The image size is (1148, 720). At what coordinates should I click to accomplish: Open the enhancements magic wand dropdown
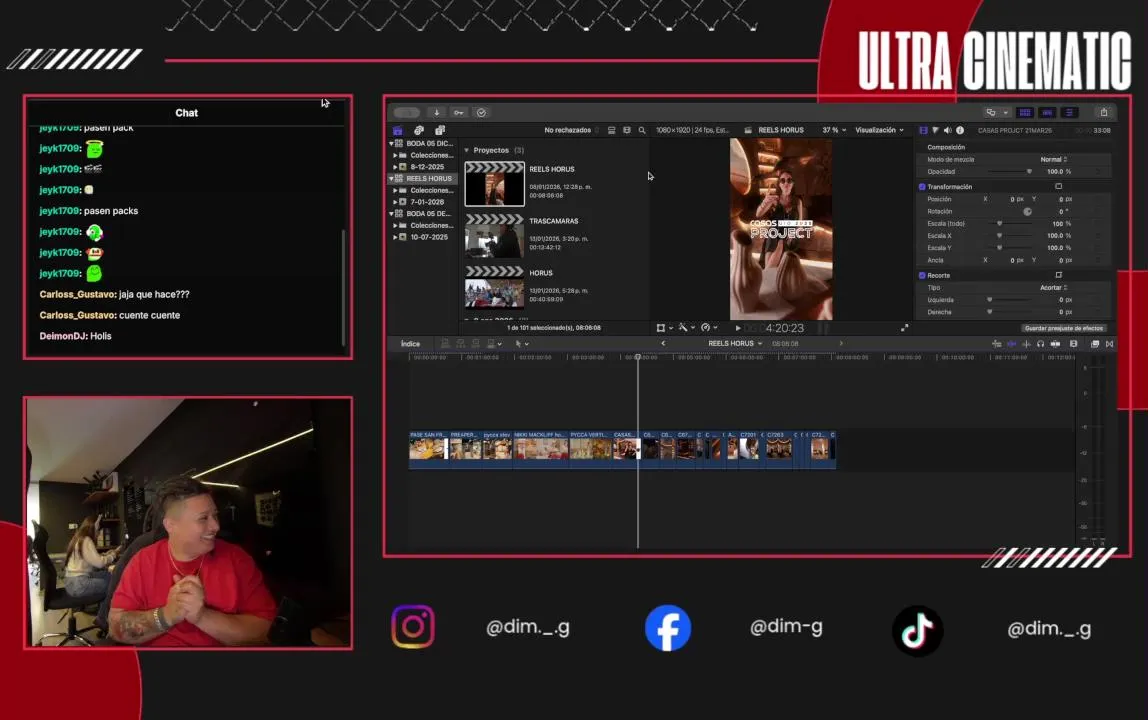point(687,328)
